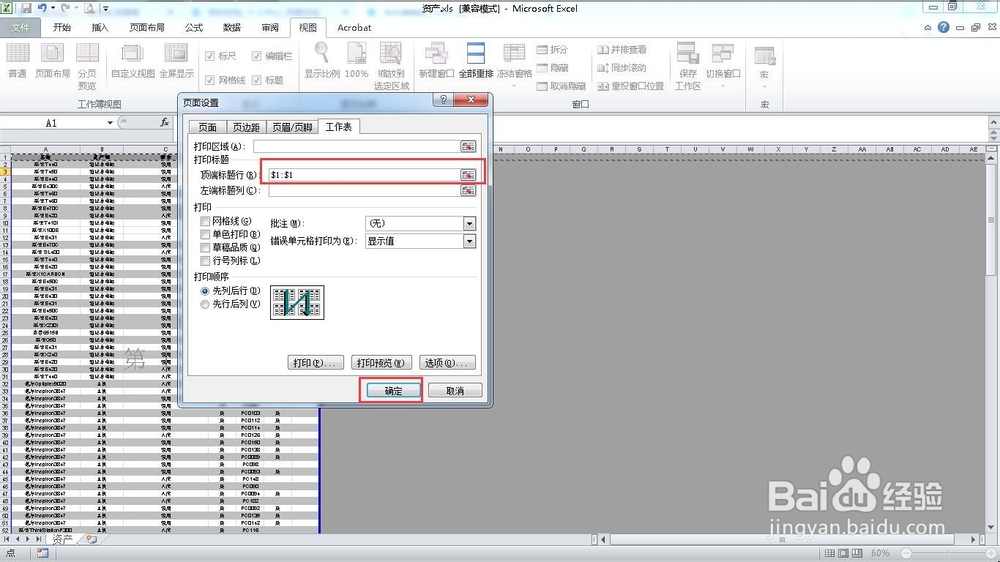Click the Undo icon in quick access toolbar

point(42,8)
